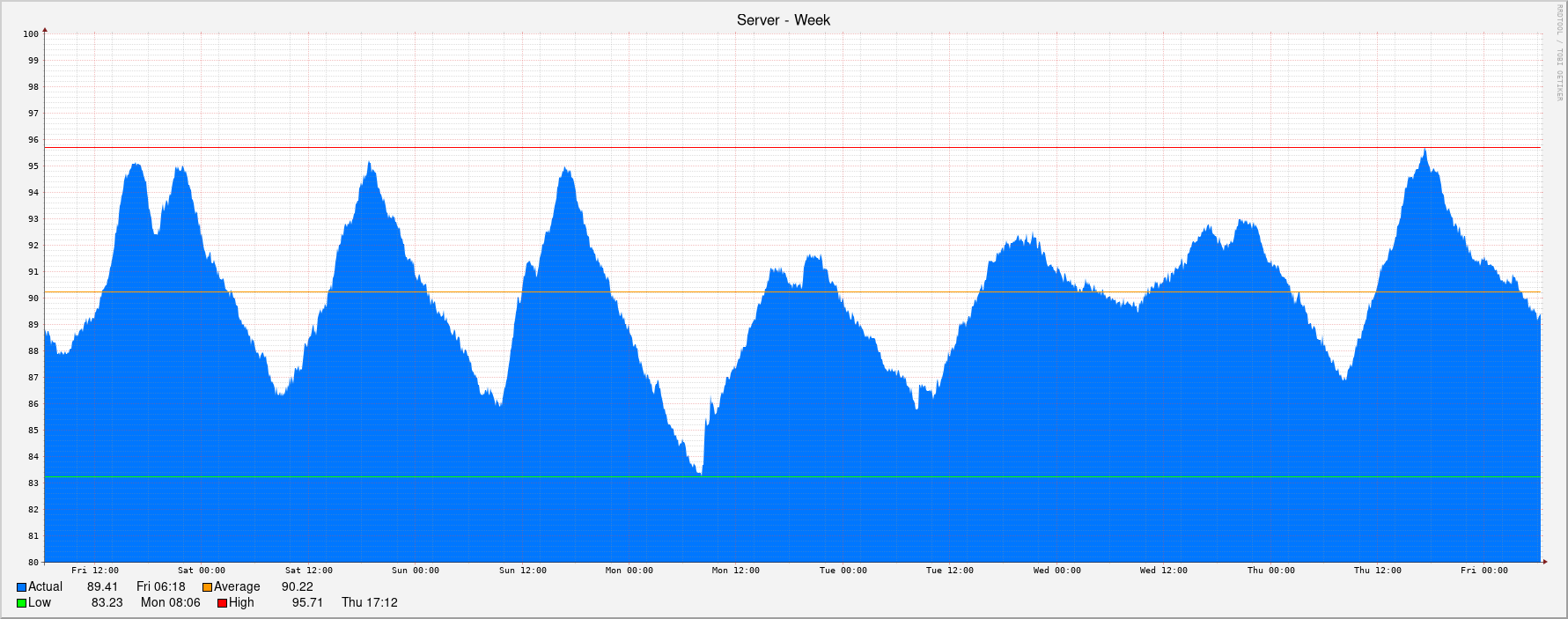This screenshot has height=619, width=1568.
Task: Click the "Thu 17:12" High timestamp text
Action: [x=369, y=603]
